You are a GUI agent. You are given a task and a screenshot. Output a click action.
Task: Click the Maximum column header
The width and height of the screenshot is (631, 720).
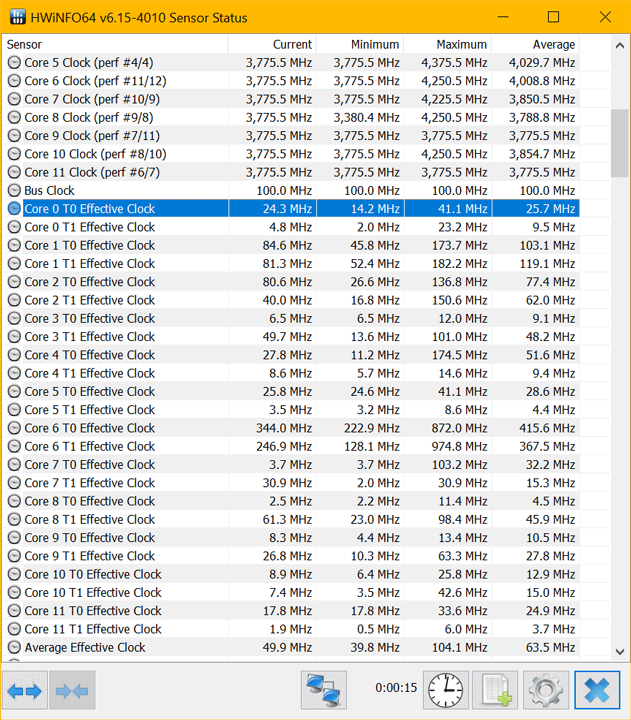coord(447,44)
